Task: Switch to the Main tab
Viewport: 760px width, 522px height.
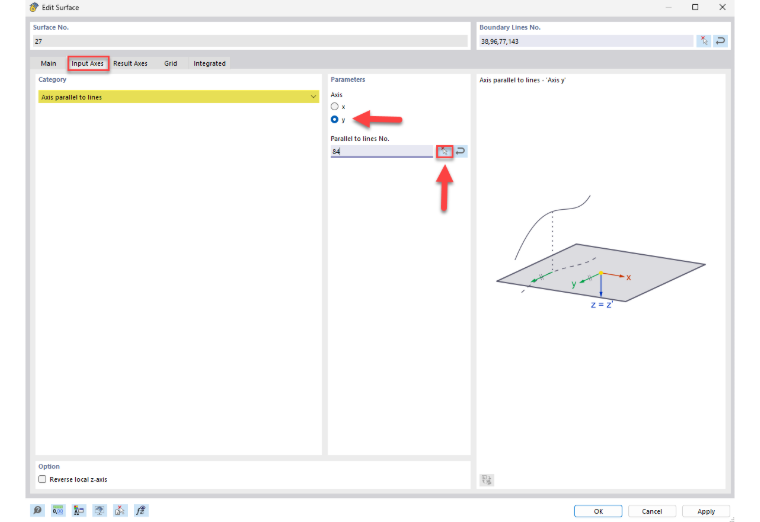Action: pos(48,63)
